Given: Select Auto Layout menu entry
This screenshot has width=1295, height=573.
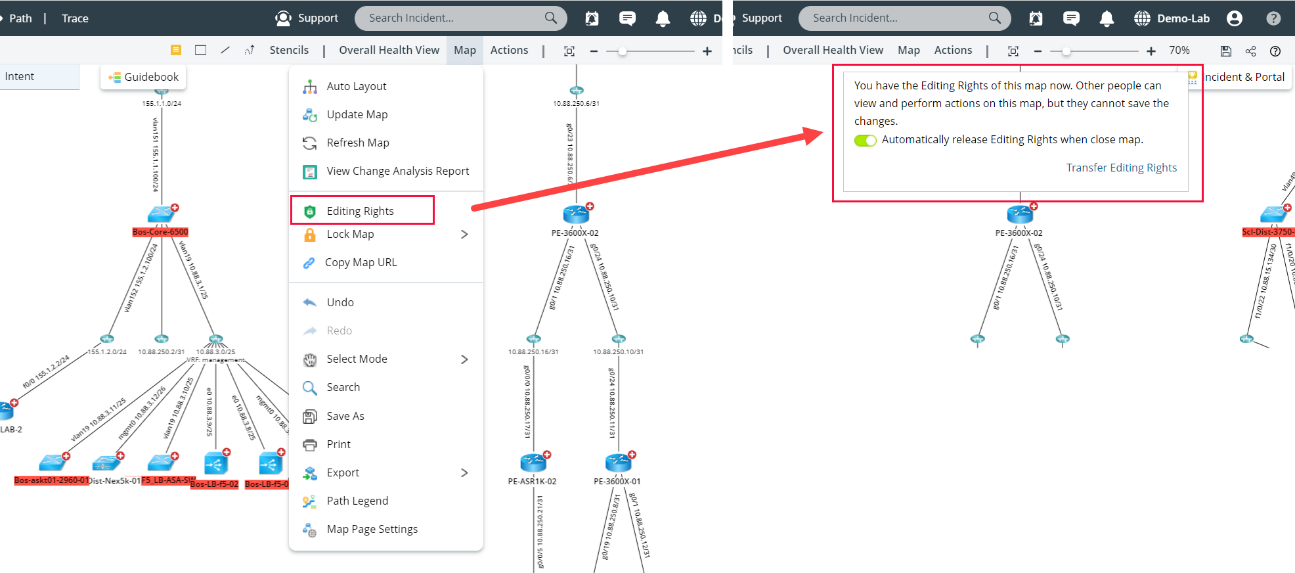Looking at the screenshot, I should 356,86.
